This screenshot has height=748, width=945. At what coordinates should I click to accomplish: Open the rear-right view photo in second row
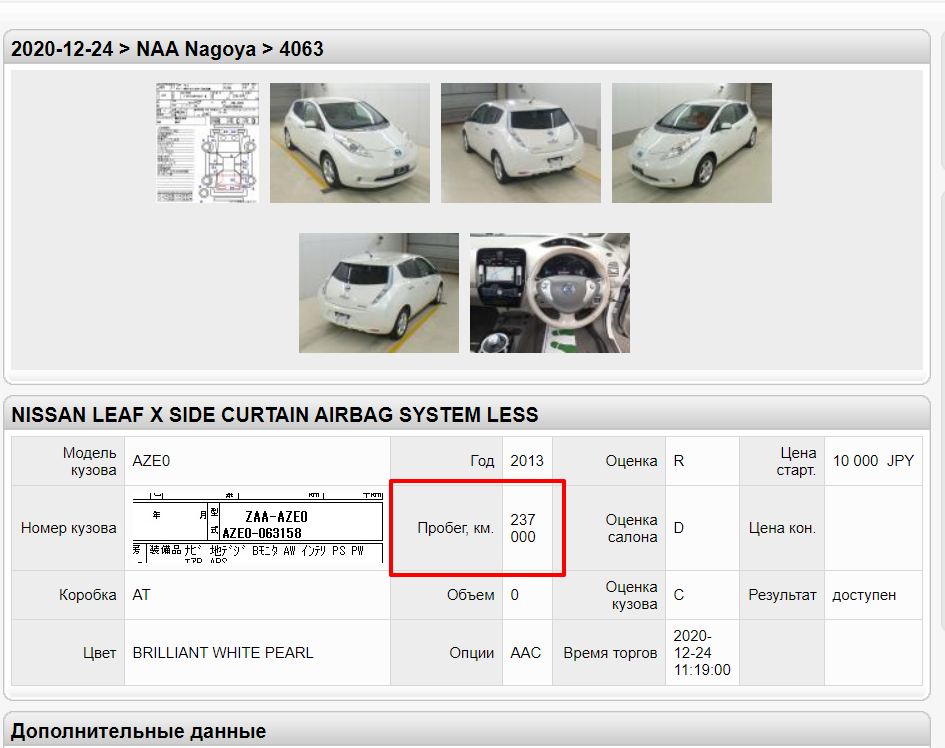click(x=378, y=293)
